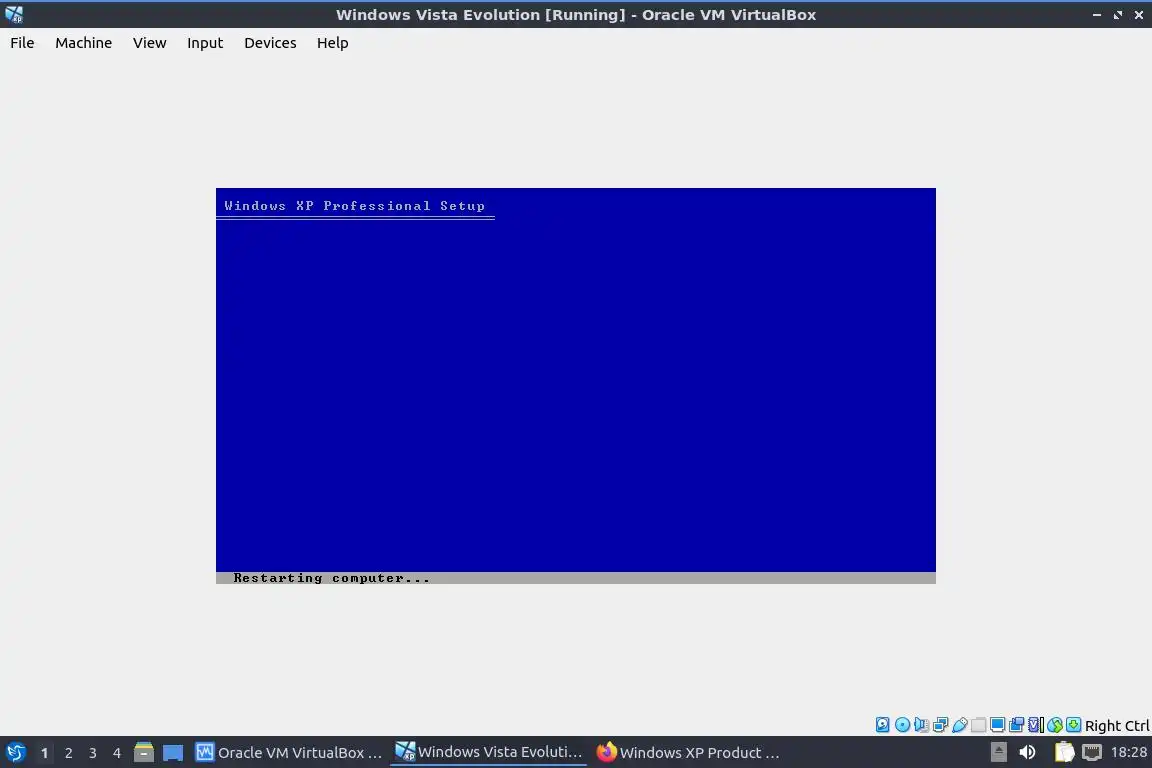This screenshot has width=1152, height=768.
Task: Open the File menu
Action: (x=22, y=43)
